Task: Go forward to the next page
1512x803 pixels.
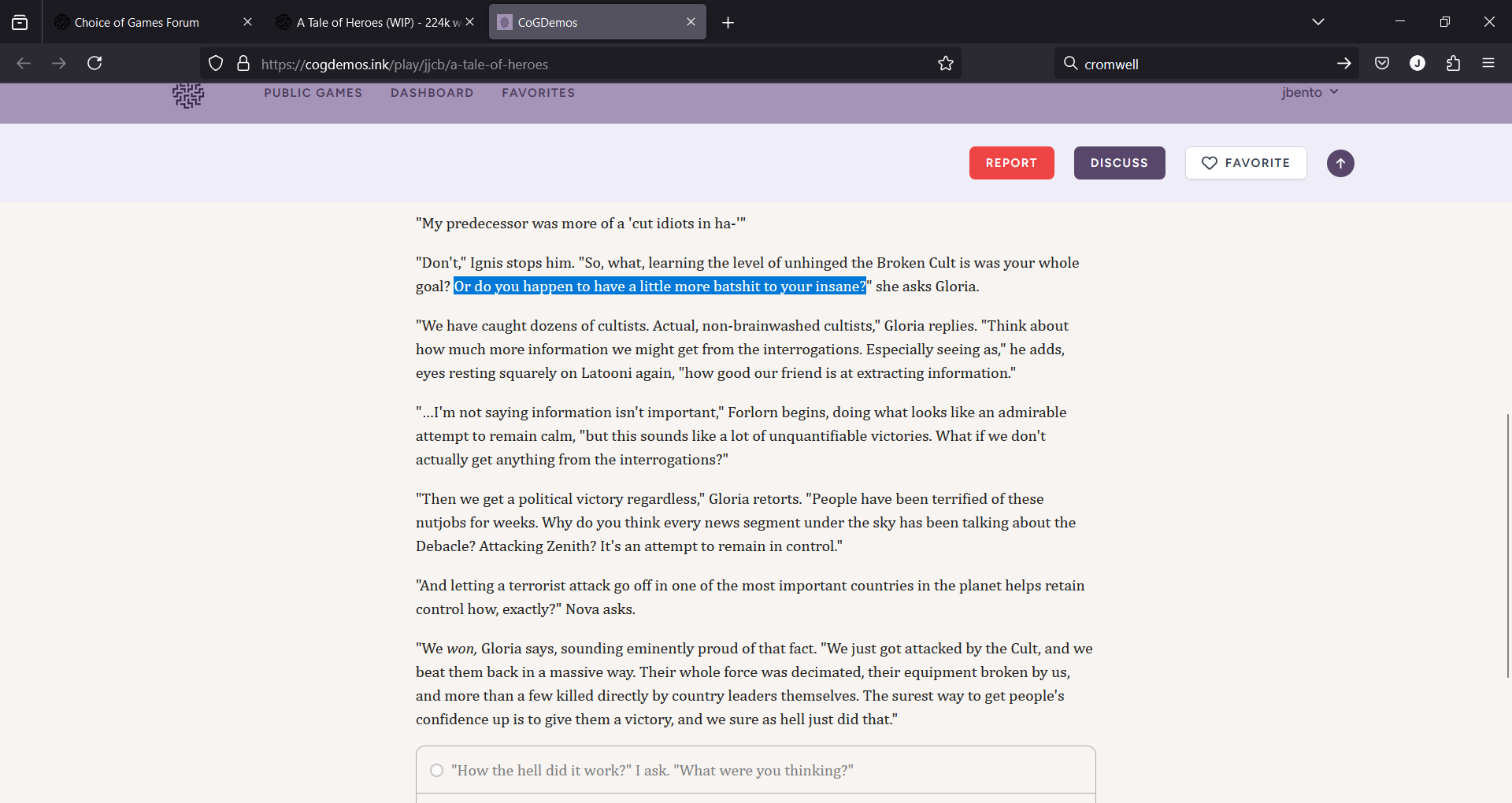Action: (x=59, y=64)
